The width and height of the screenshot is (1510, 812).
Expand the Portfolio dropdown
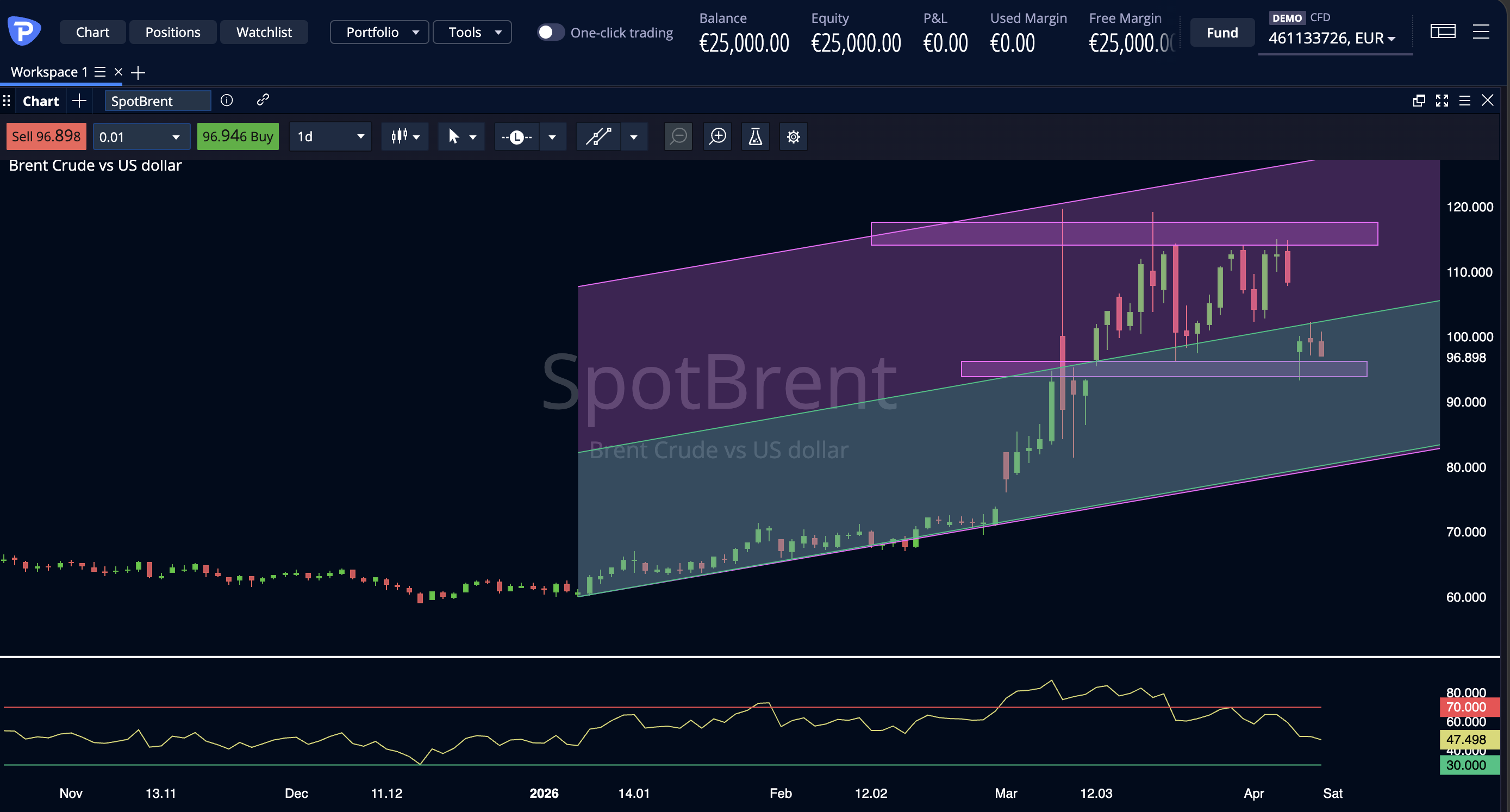click(x=379, y=32)
